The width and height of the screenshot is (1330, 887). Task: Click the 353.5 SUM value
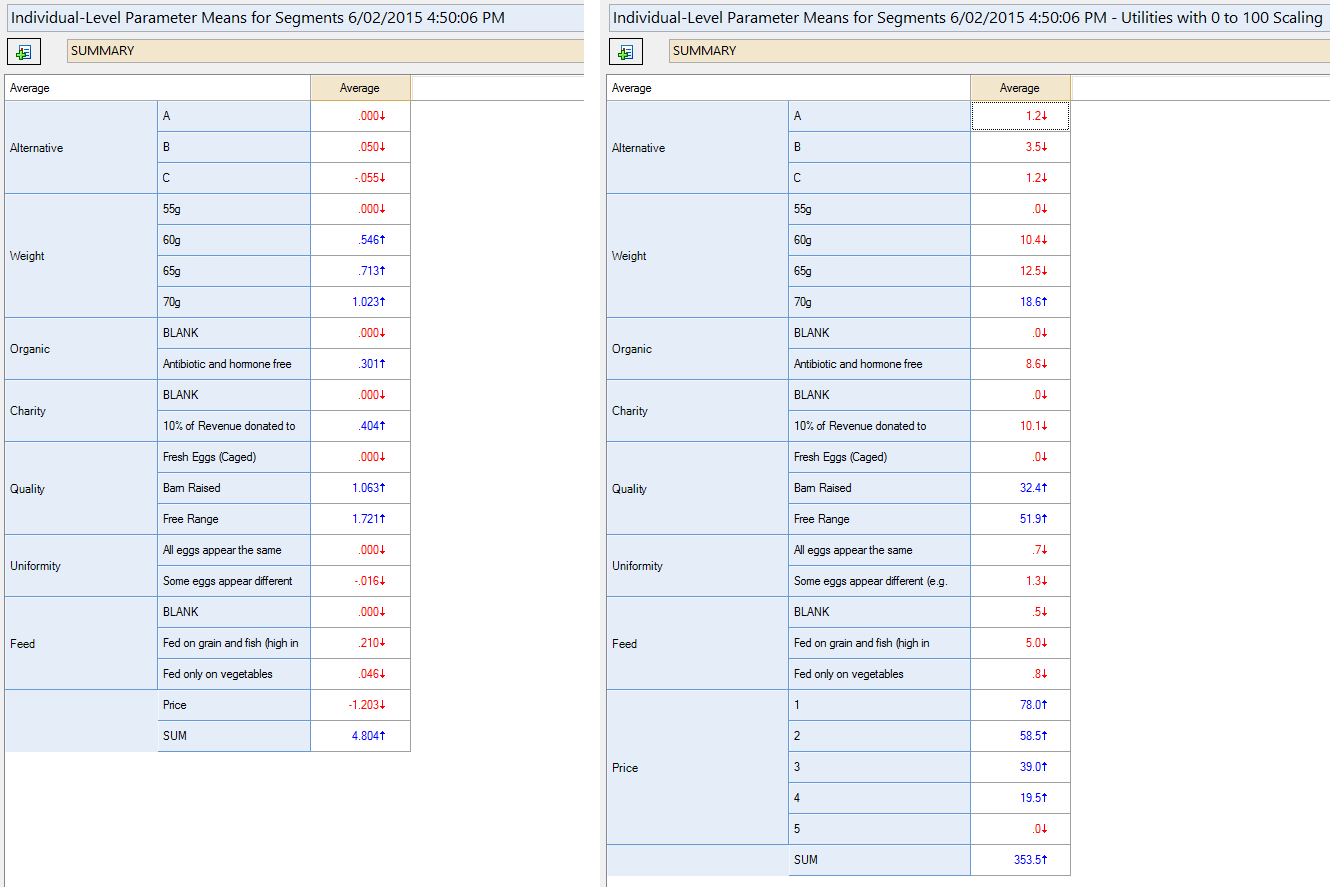(1020, 860)
